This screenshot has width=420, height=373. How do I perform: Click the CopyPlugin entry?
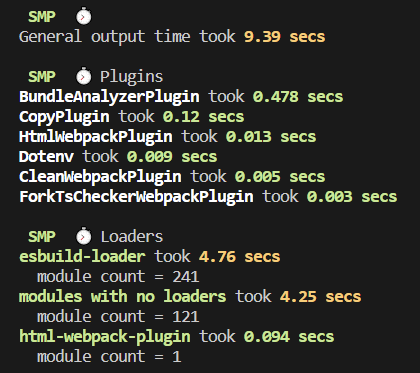[64, 117]
